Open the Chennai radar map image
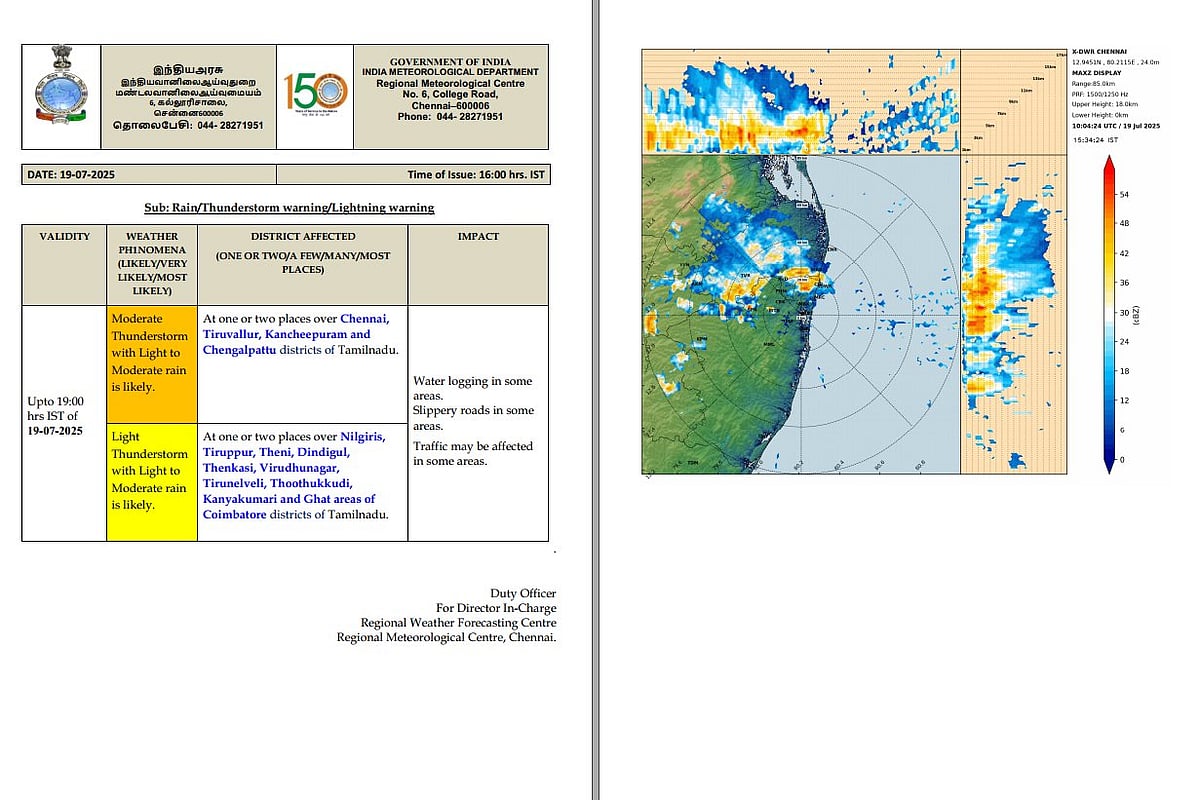1200x800 pixels. [800, 314]
